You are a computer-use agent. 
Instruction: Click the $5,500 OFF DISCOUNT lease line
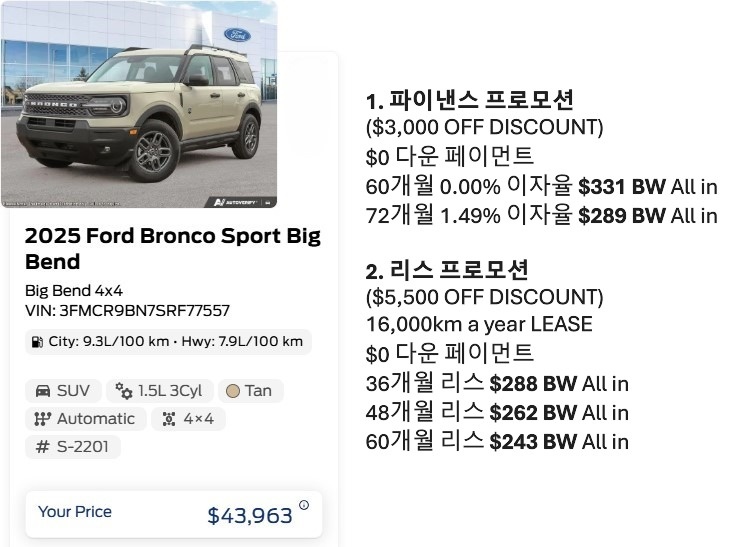pos(485,297)
